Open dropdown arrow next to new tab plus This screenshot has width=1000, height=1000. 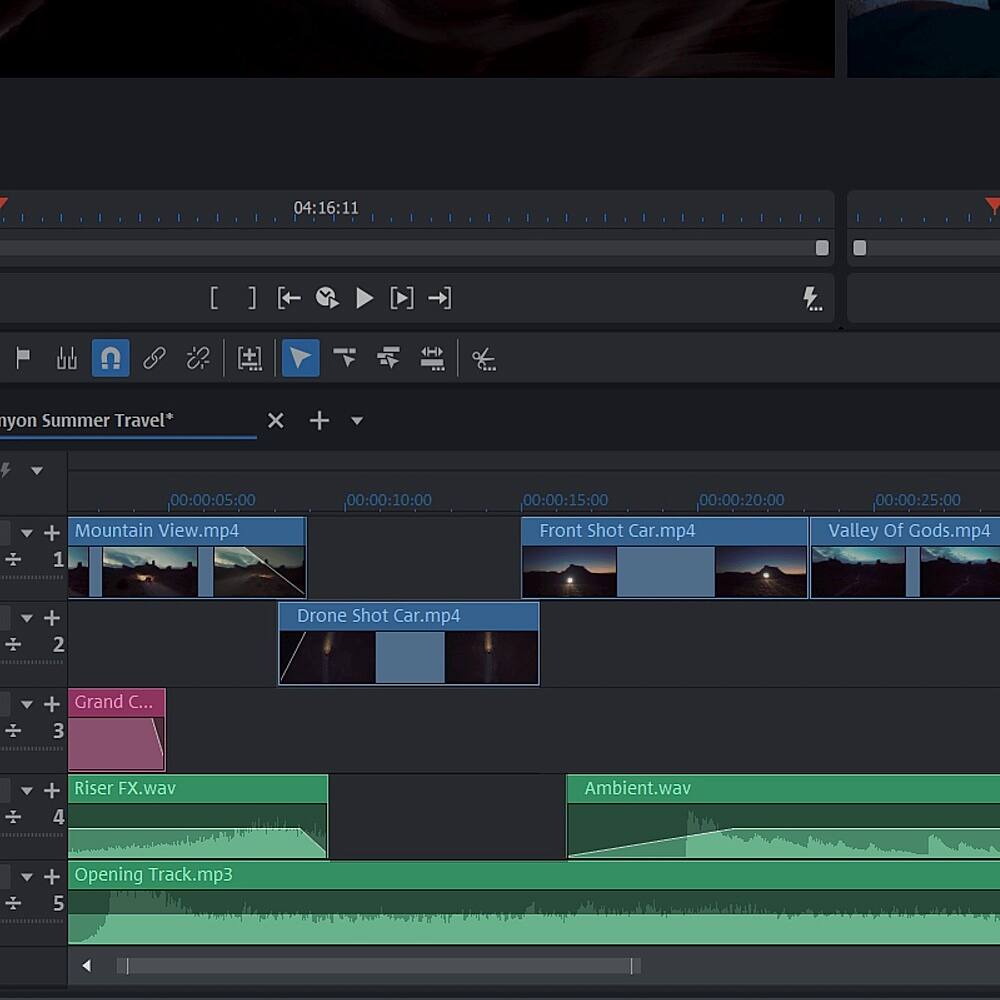357,421
